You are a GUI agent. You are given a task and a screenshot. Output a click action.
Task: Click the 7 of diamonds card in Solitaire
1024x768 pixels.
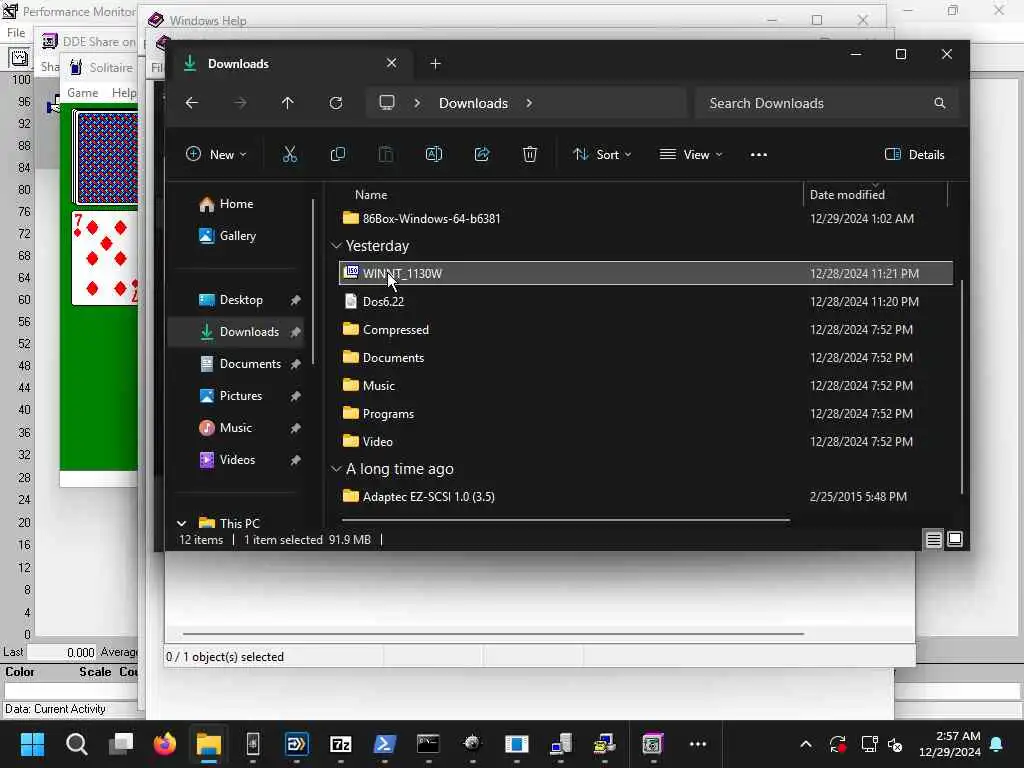(105, 258)
